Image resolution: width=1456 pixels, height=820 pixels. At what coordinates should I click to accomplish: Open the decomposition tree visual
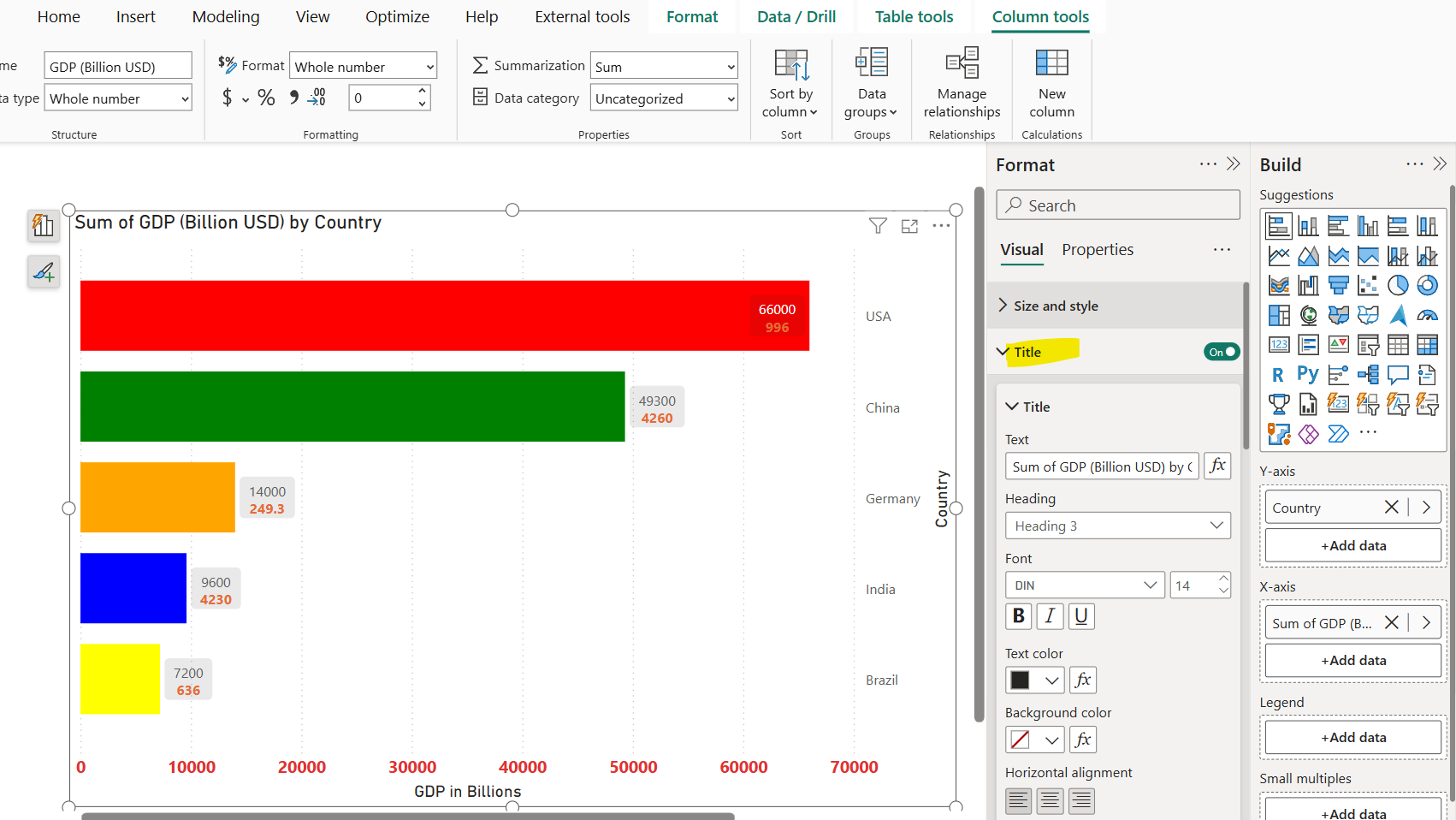point(1367,374)
